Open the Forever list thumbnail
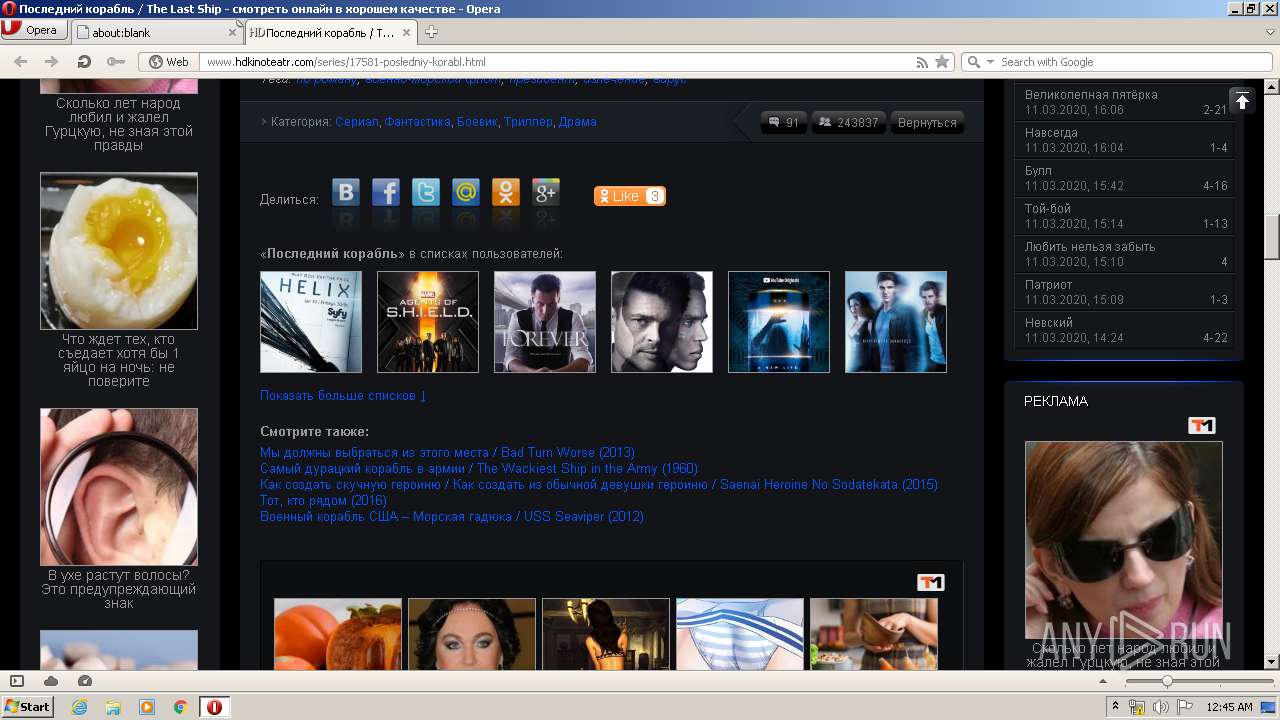The image size is (1280, 720). point(545,322)
